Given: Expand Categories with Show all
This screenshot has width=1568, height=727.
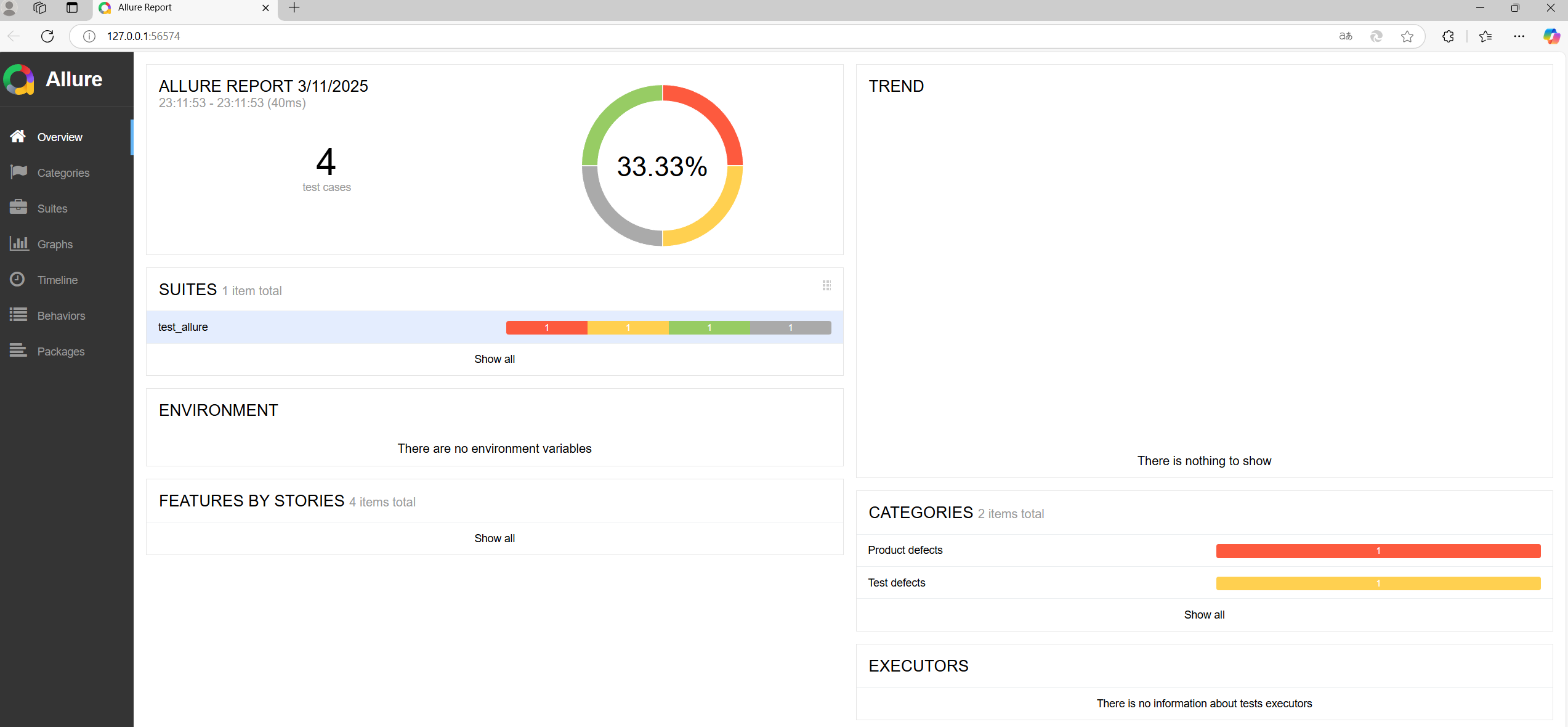Looking at the screenshot, I should 1203,615.
